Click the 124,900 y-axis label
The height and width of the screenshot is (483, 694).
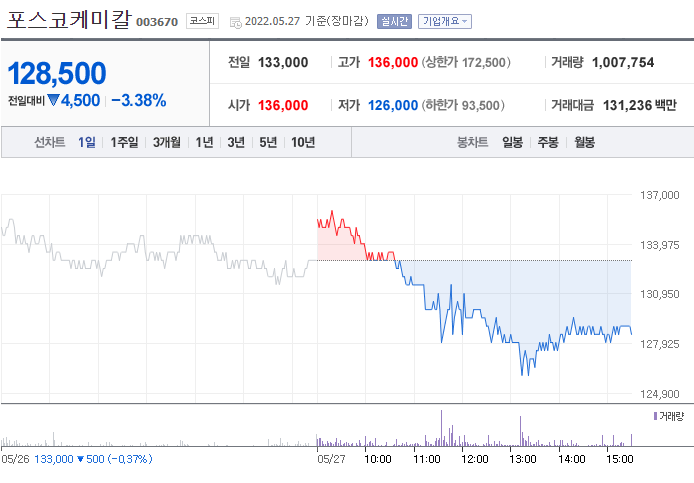(x=659, y=394)
